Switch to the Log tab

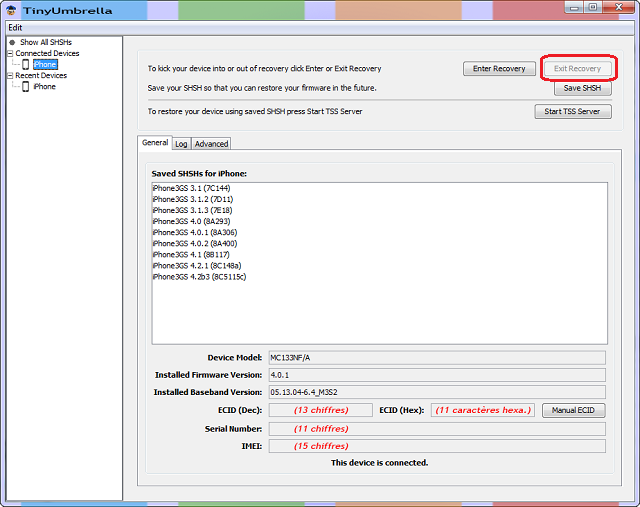coord(181,144)
